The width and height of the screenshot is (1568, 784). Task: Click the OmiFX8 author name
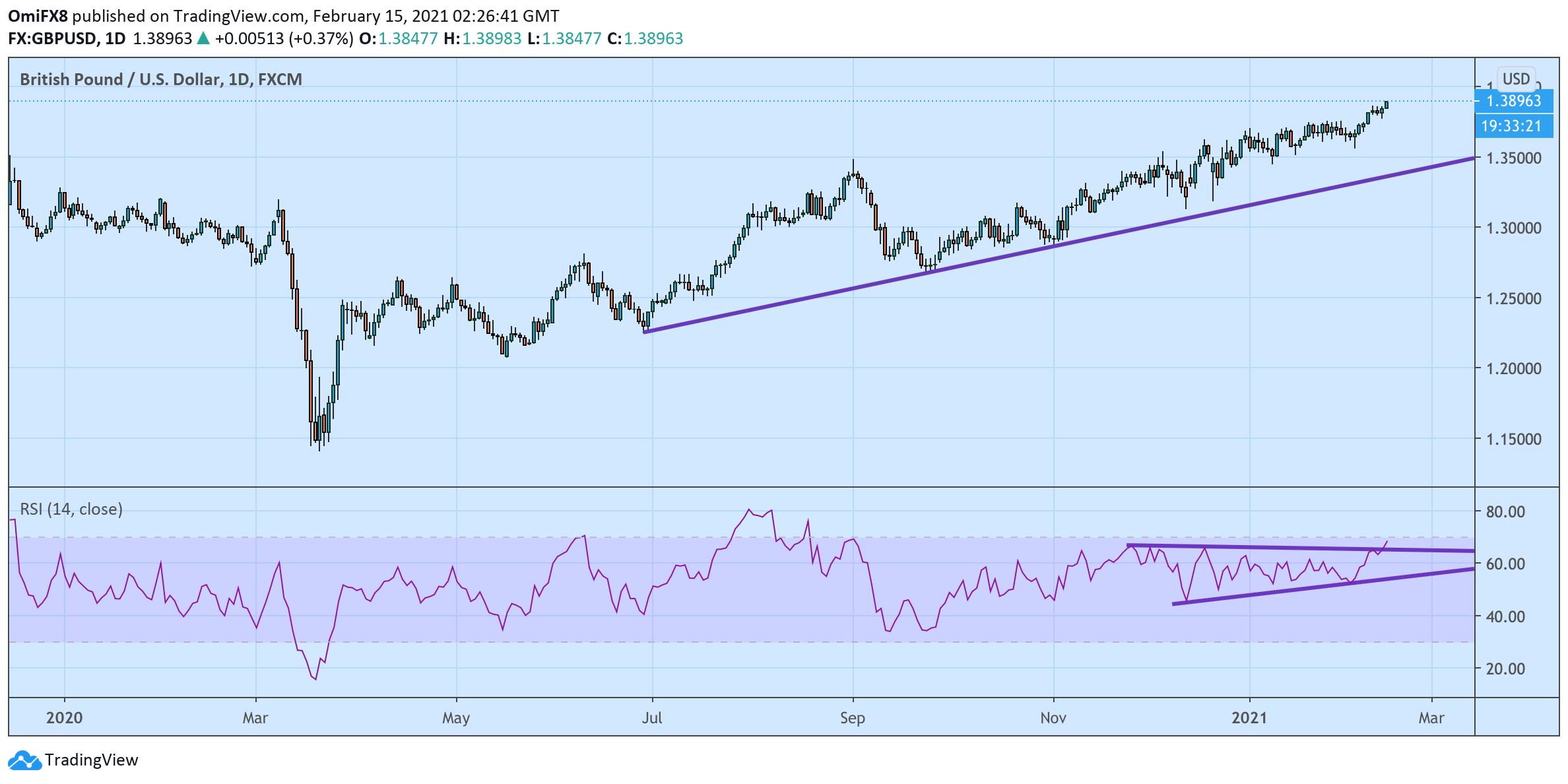[38, 16]
